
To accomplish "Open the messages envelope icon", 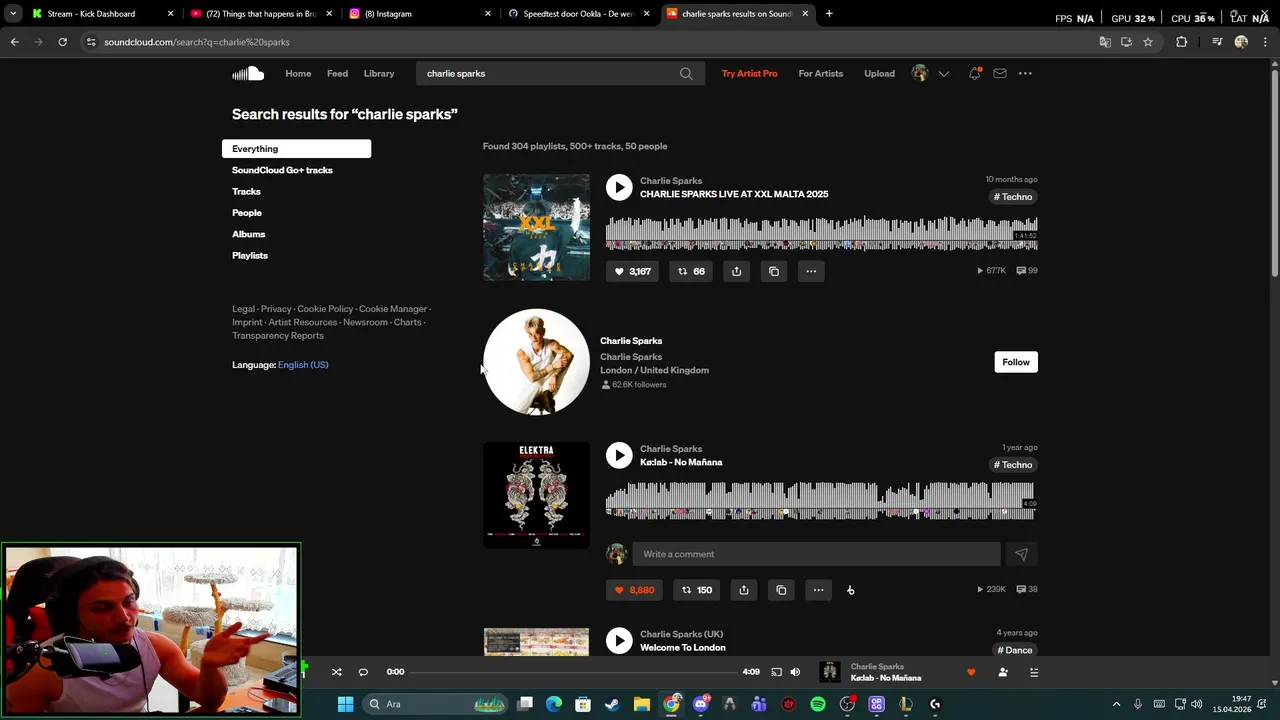I will (999, 73).
